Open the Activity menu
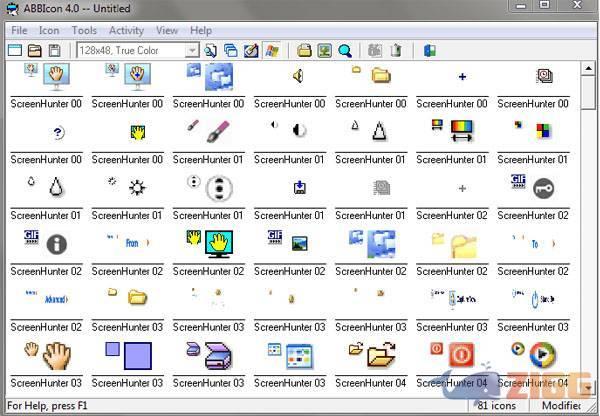This screenshot has width=600, height=416. (x=126, y=31)
